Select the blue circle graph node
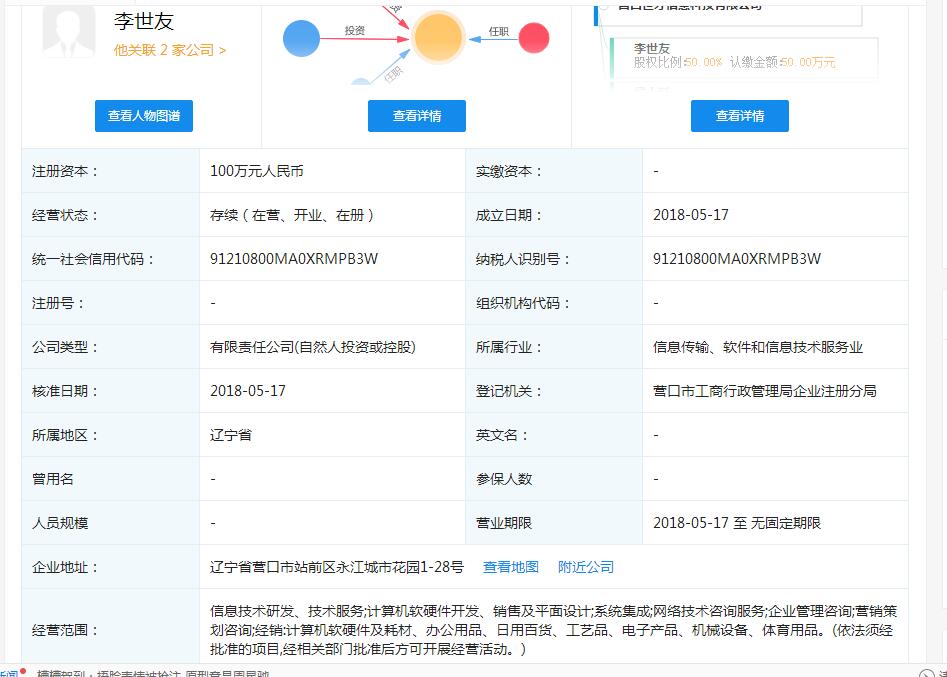Viewport: 947px width, 677px height. (301, 38)
